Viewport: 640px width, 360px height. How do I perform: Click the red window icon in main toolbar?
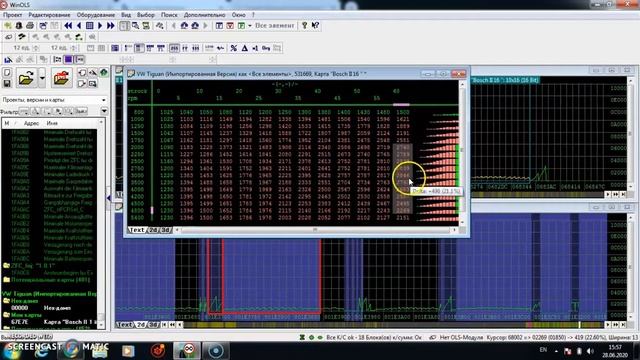pyautogui.click(x=230, y=26)
